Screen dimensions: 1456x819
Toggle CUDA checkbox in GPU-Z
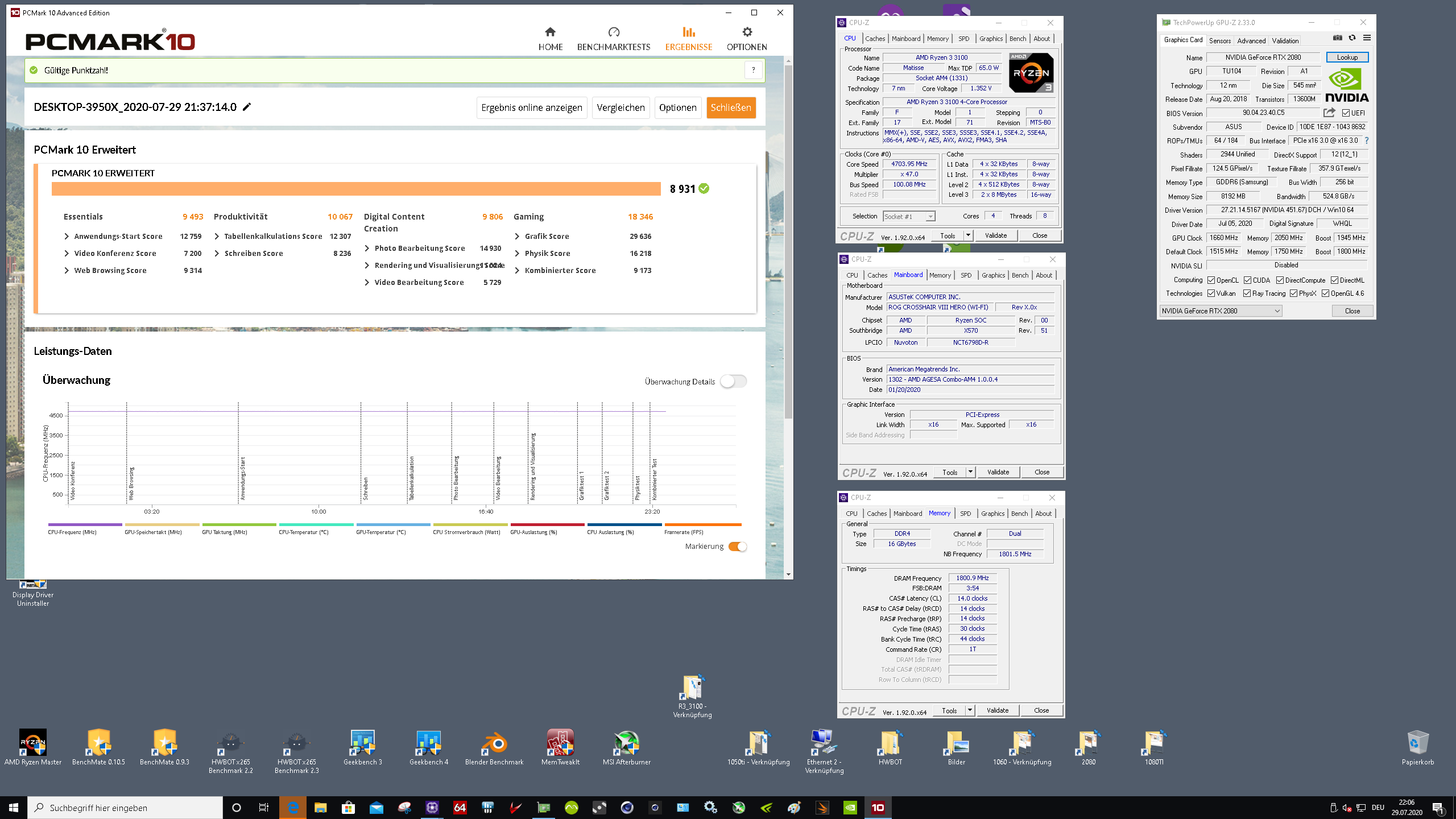[x=1248, y=280]
